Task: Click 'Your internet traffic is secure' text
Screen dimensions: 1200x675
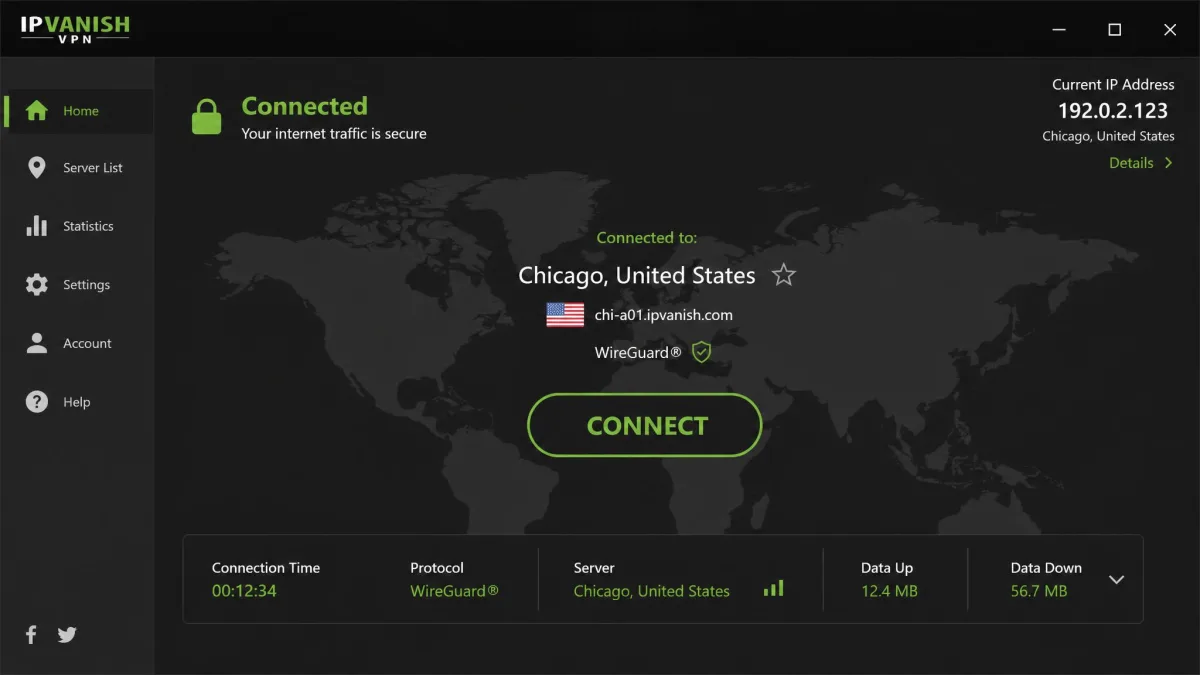Action: click(334, 134)
